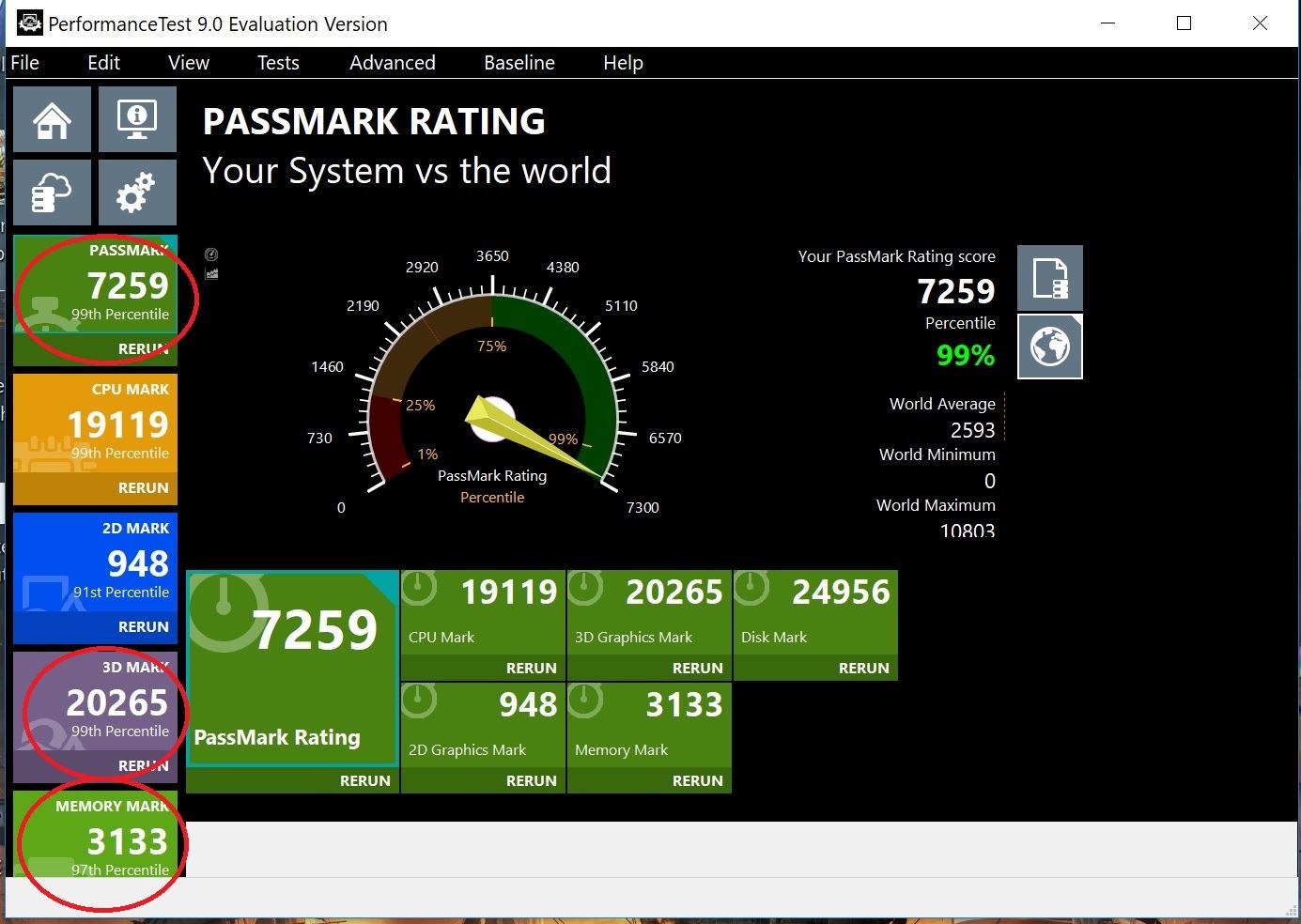Click RERUN under the 3D Graphics Mark tile
1301x924 pixels.
click(697, 668)
